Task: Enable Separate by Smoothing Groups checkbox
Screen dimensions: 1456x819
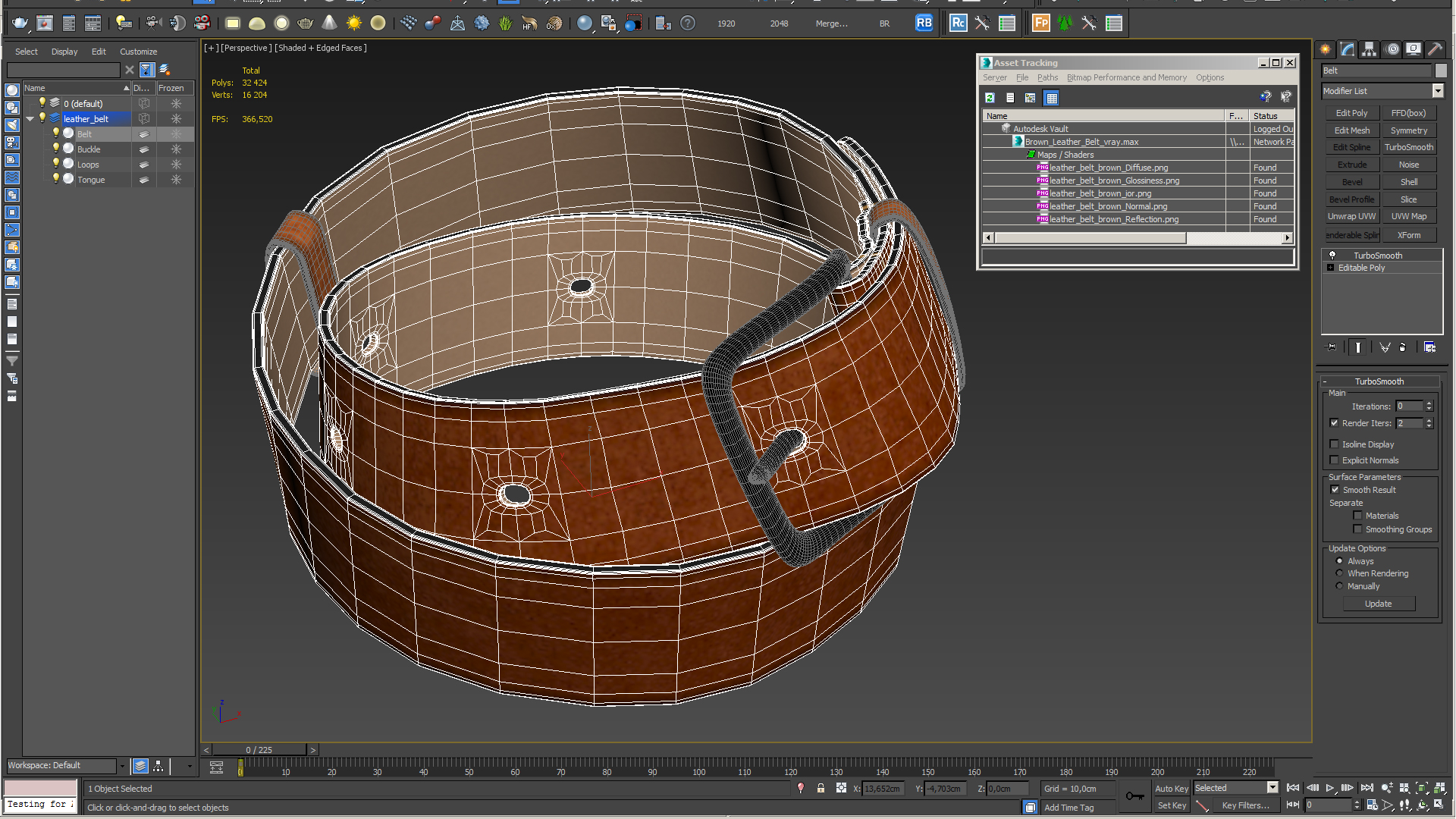Action: tap(1357, 529)
